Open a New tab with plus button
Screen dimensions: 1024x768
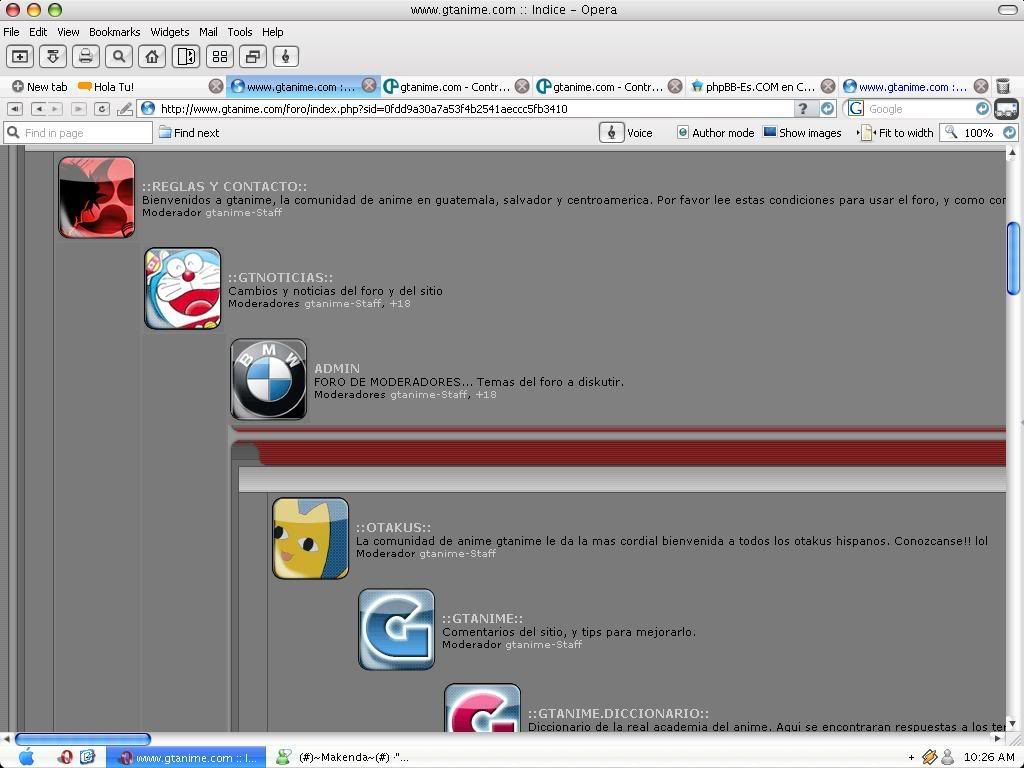click(x=40, y=87)
